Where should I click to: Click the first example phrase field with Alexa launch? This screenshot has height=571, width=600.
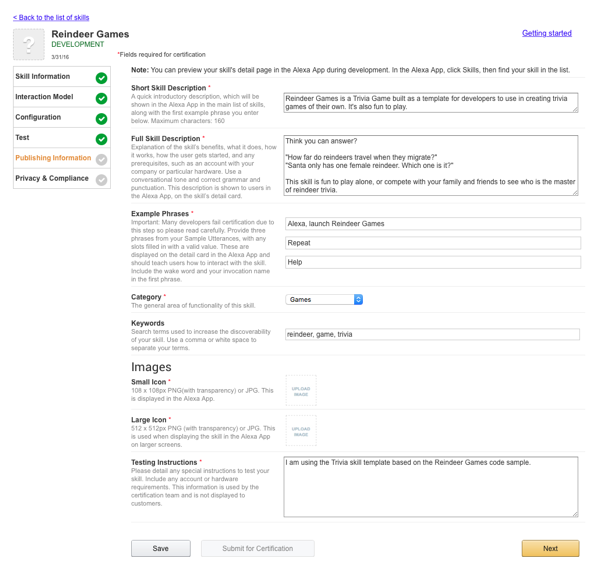(433, 224)
